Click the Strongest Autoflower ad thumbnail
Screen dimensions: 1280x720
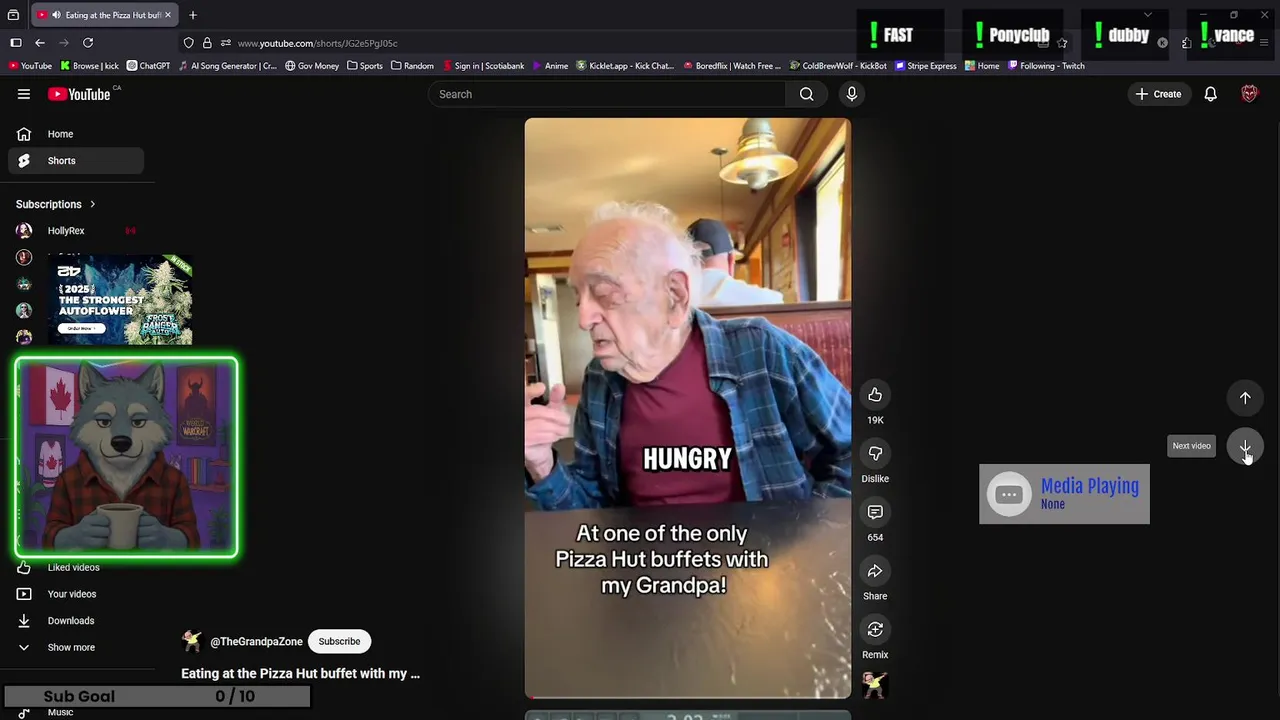point(120,300)
